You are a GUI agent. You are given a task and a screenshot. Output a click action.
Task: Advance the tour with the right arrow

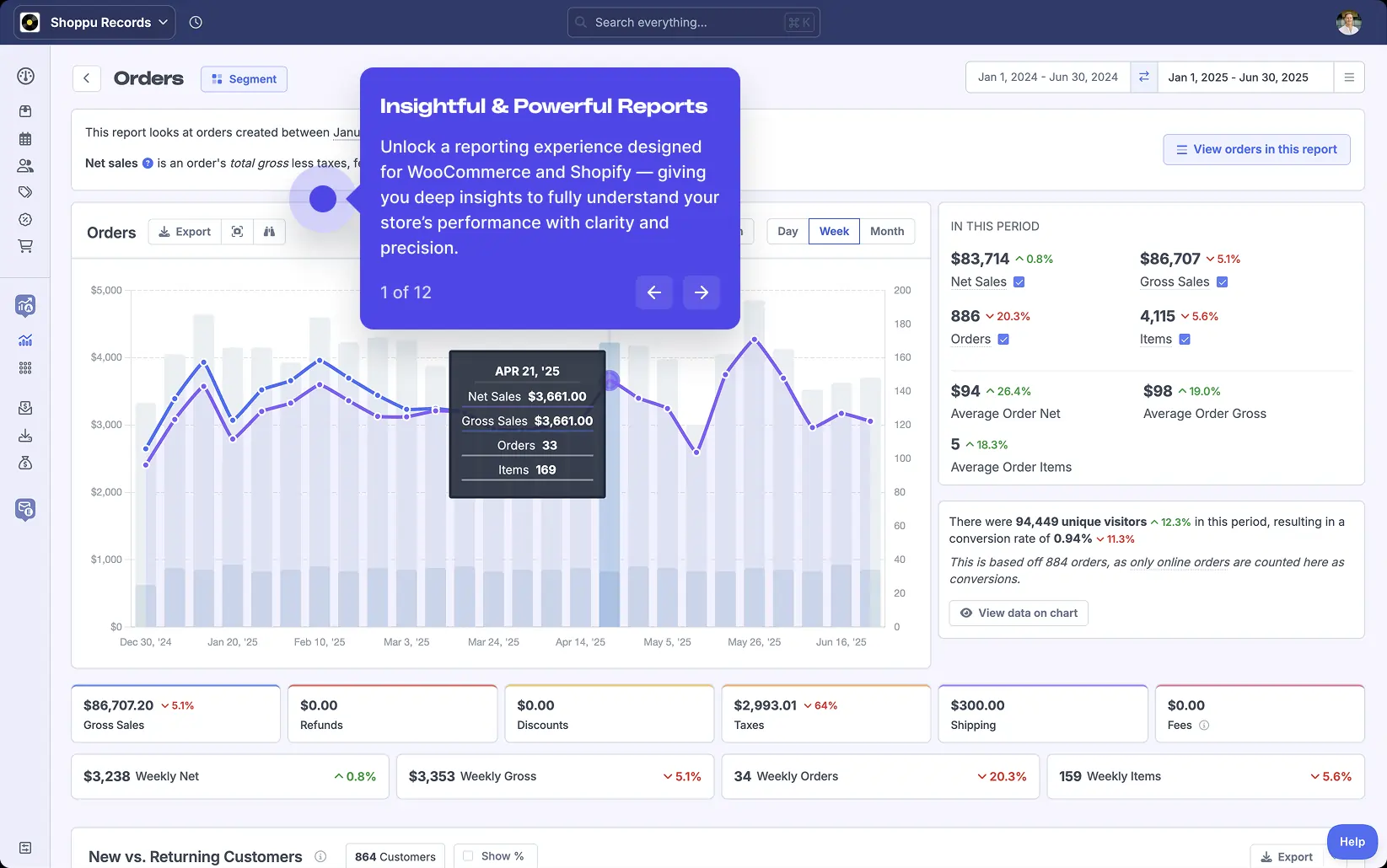702,292
